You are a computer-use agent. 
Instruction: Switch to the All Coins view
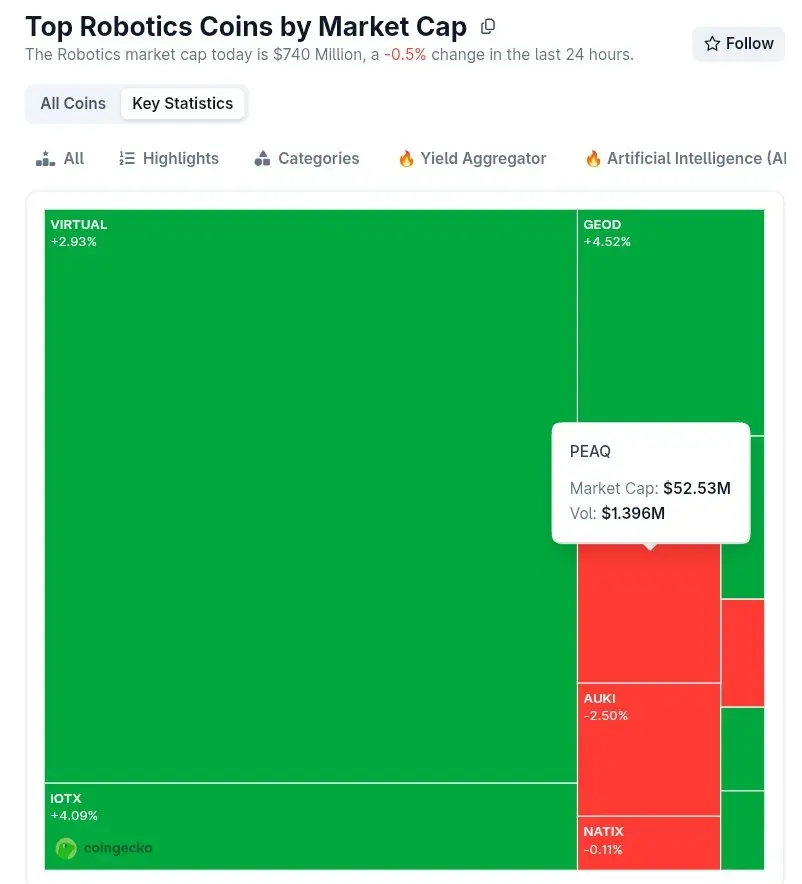(73, 104)
